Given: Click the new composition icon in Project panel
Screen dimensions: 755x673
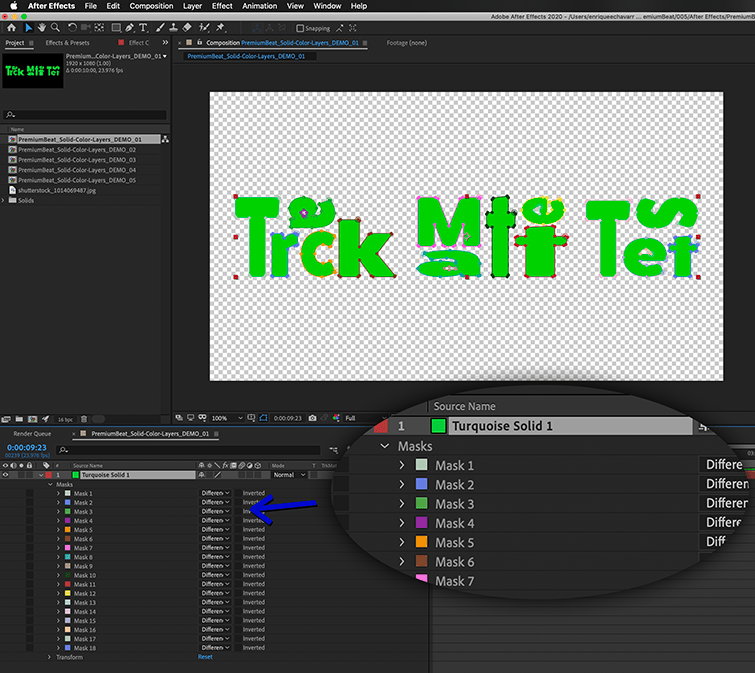Looking at the screenshot, I should click(32, 419).
